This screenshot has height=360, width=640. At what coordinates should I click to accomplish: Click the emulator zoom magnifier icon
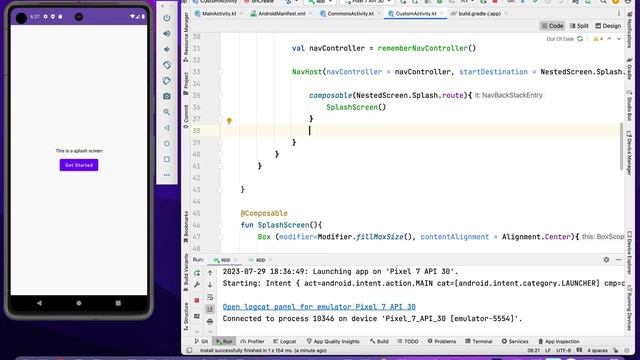point(167,112)
